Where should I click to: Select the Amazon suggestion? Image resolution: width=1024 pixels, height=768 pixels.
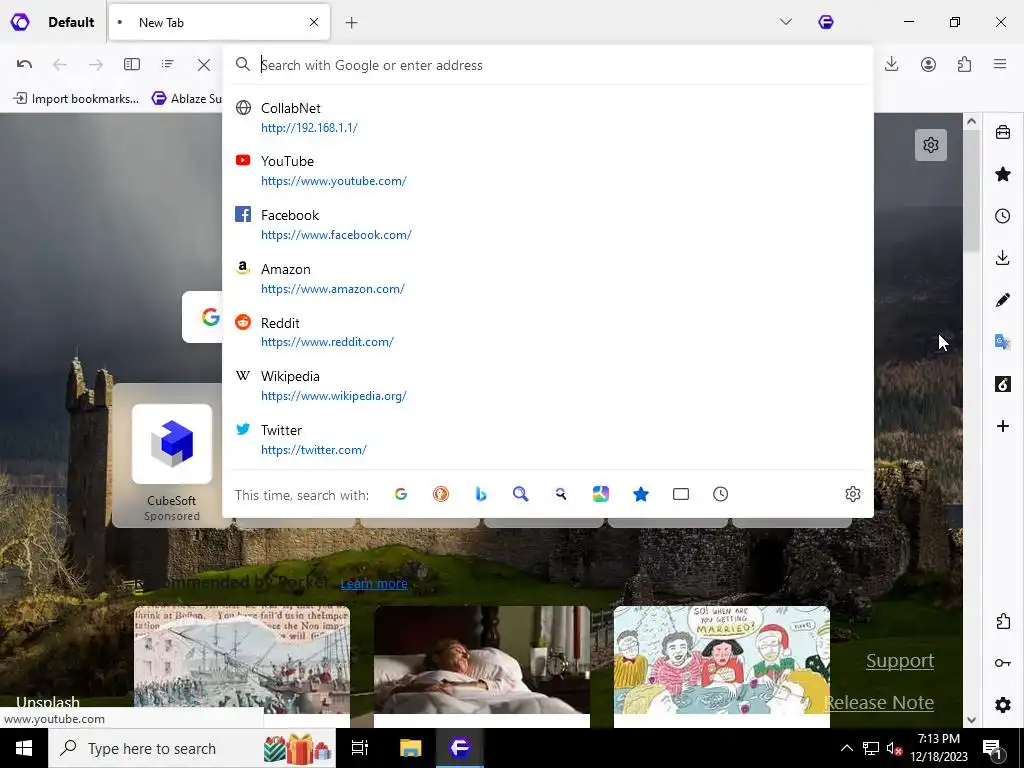548,278
